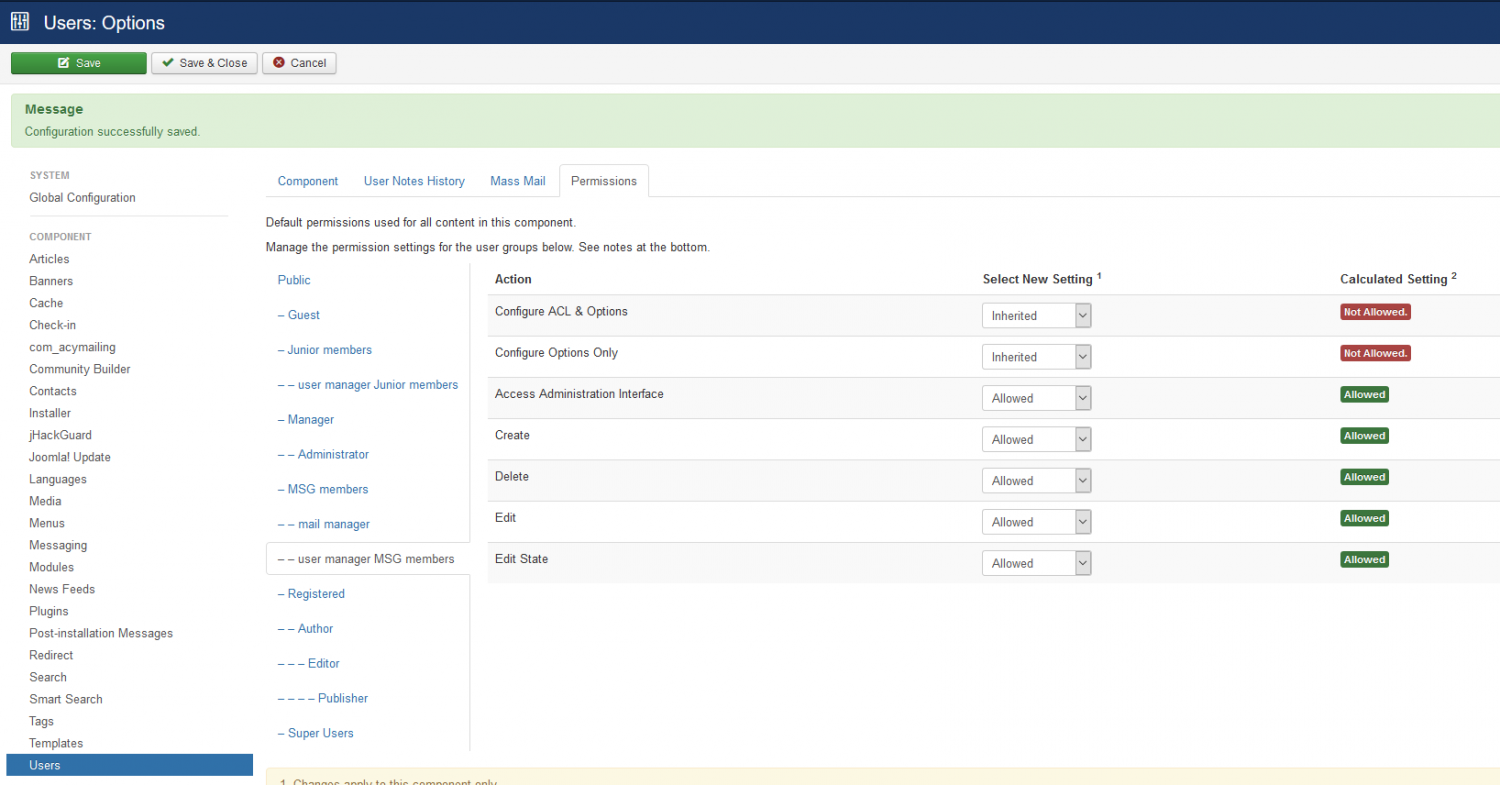The height and width of the screenshot is (785, 1500).
Task: Open Templates component options
Action: 56,743
